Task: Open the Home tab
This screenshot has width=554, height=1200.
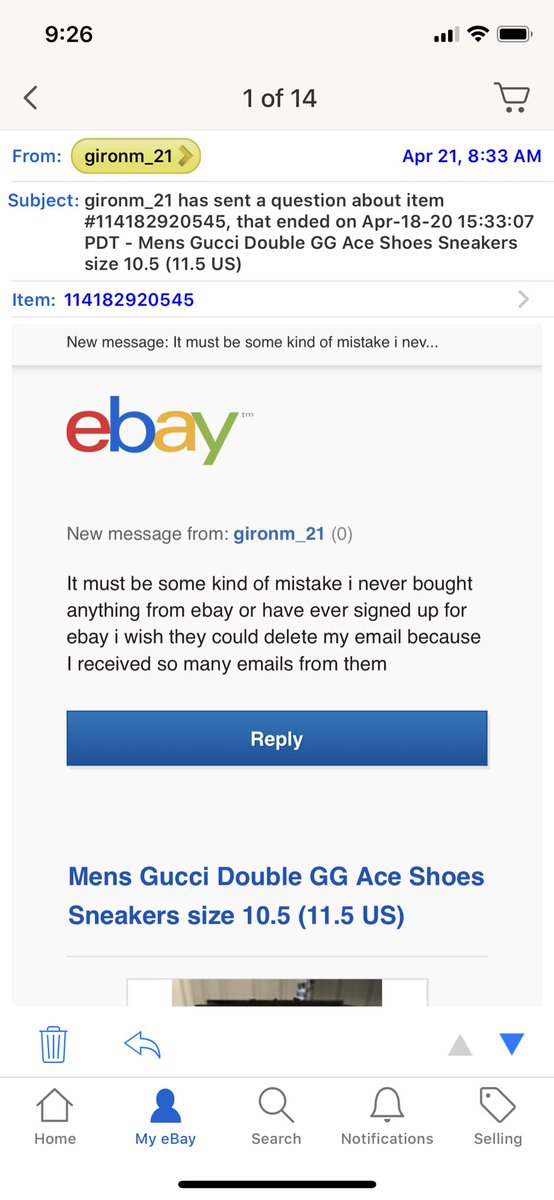Action: tap(55, 1116)
